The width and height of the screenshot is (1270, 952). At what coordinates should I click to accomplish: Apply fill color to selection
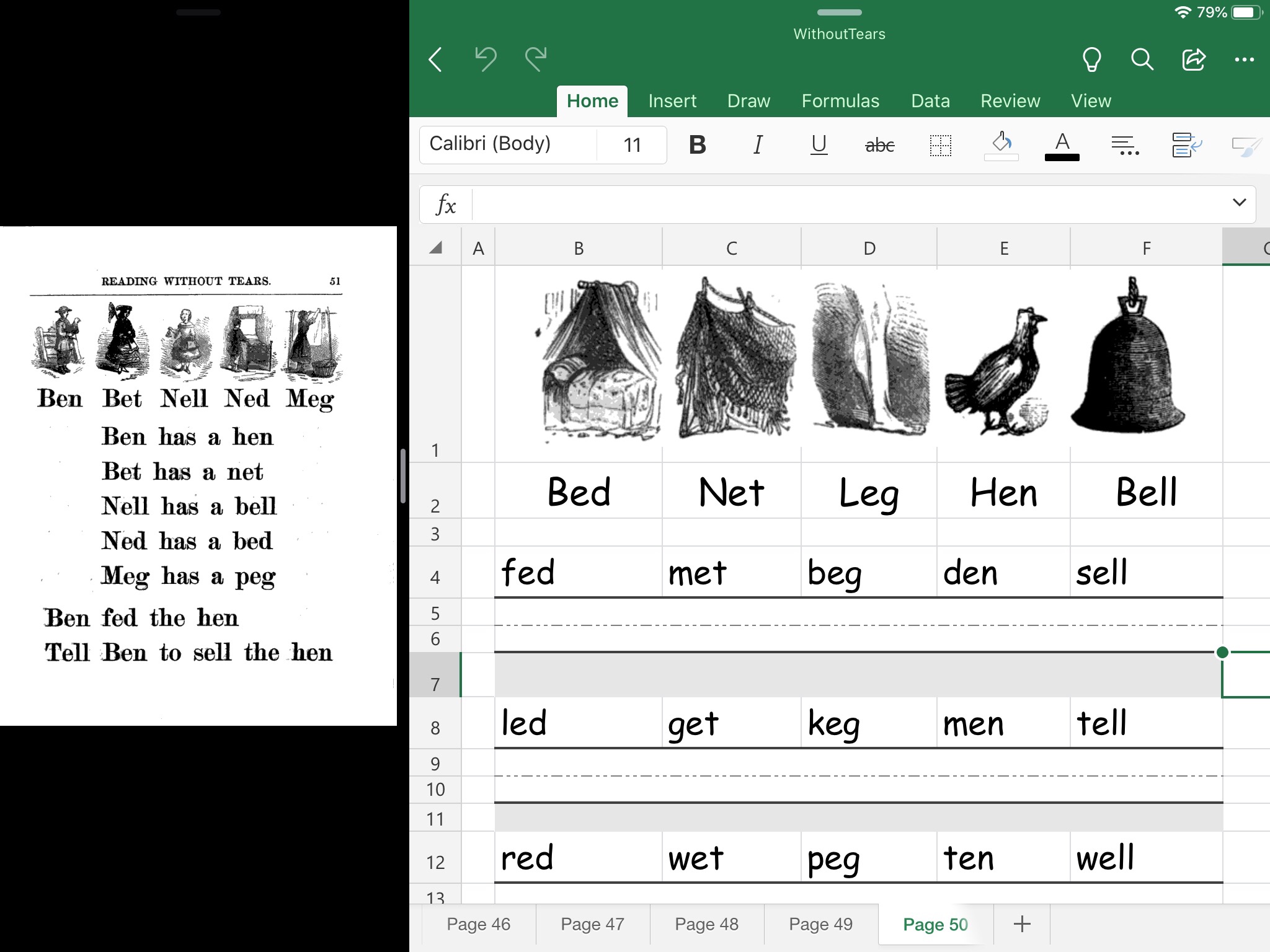1000,144
